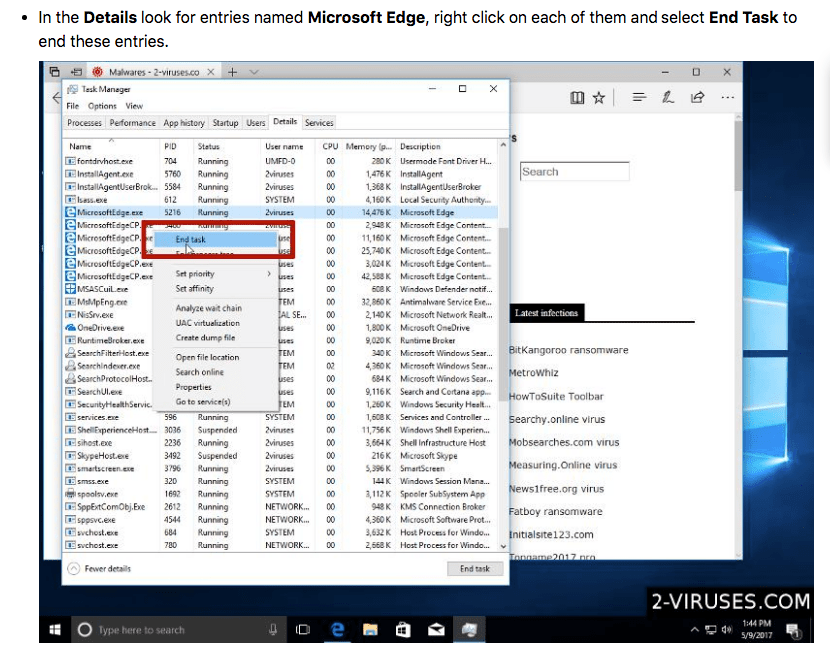Open the Action Center notification icon
The image size is (830, 654).
pyautogui.click(x=792, y=630)
